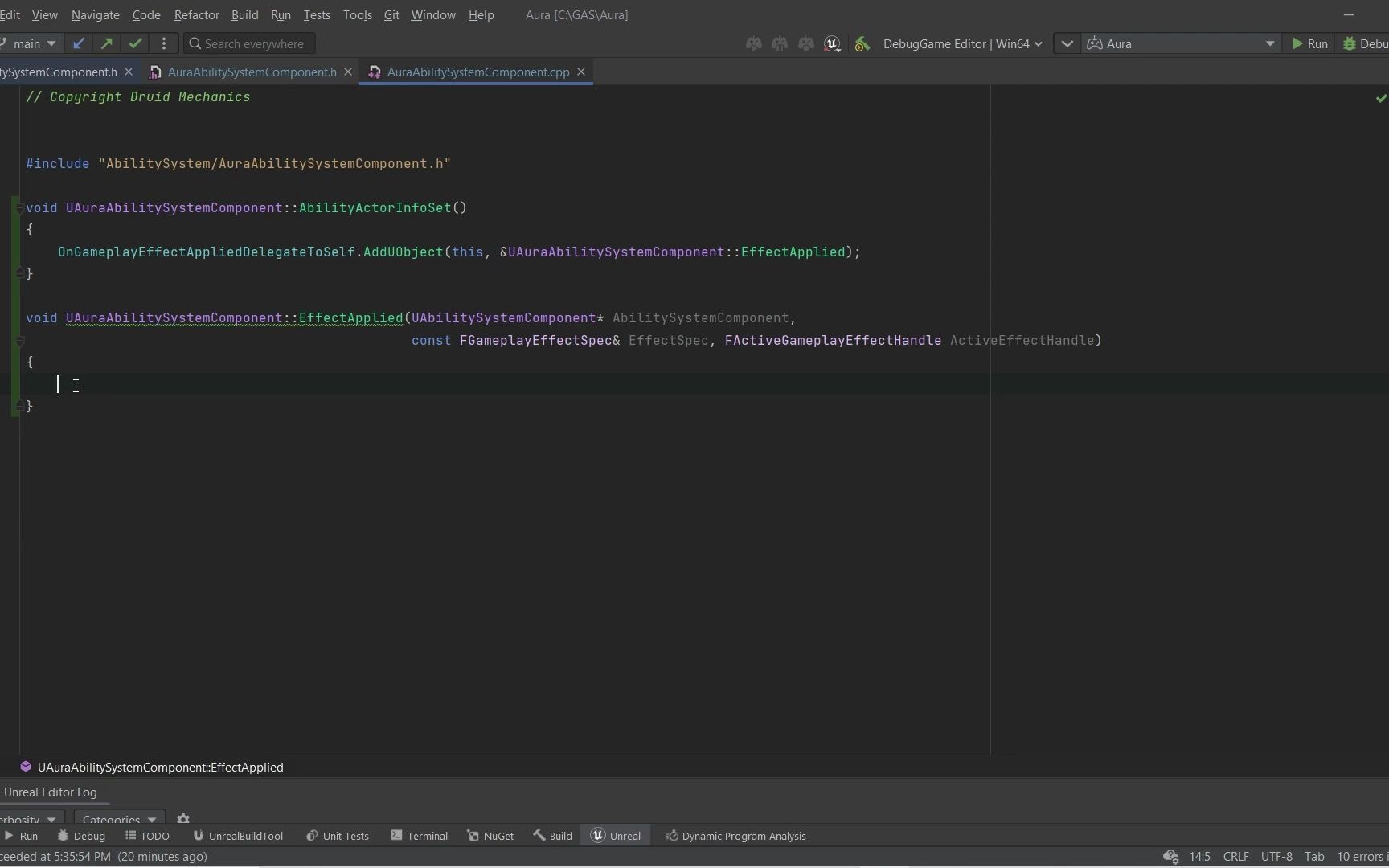1389x868 pixels.
Task: Open the Help menu
Action: (x=481, y=15)
